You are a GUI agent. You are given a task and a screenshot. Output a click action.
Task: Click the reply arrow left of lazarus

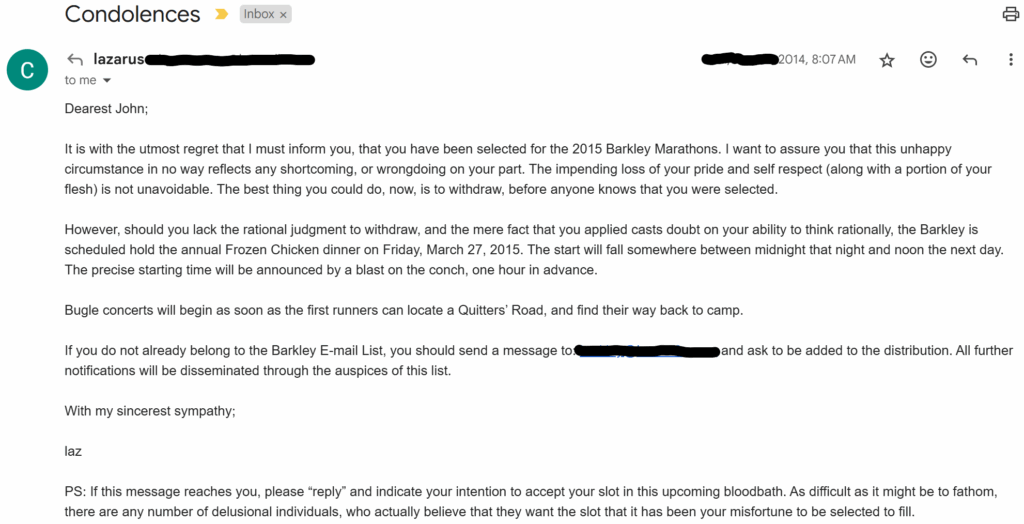click(x=75, y=59)
